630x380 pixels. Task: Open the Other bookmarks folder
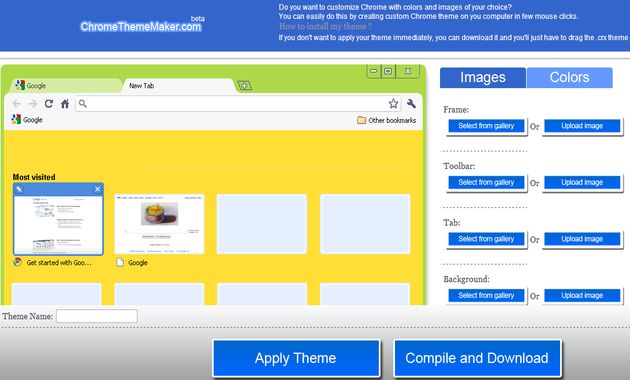(x=387, y=120)
